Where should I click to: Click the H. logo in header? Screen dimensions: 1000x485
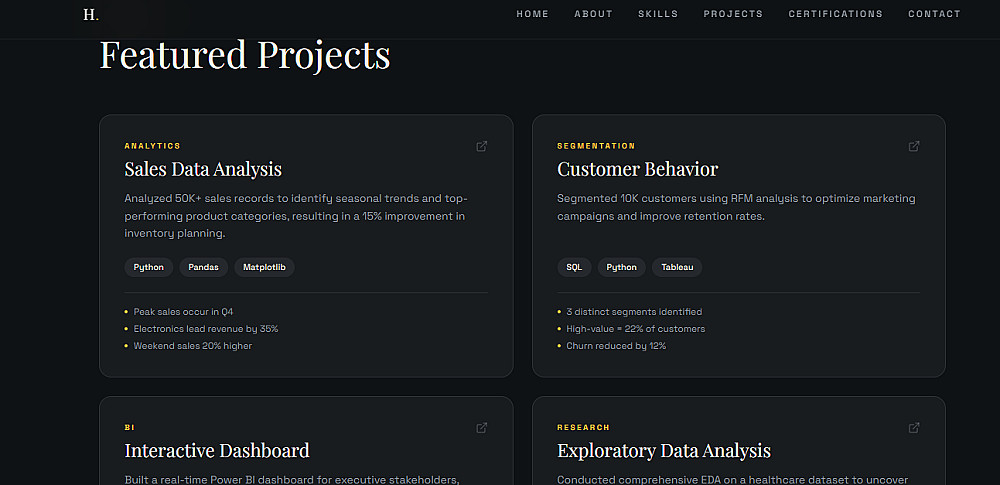[x=91, y=15]
